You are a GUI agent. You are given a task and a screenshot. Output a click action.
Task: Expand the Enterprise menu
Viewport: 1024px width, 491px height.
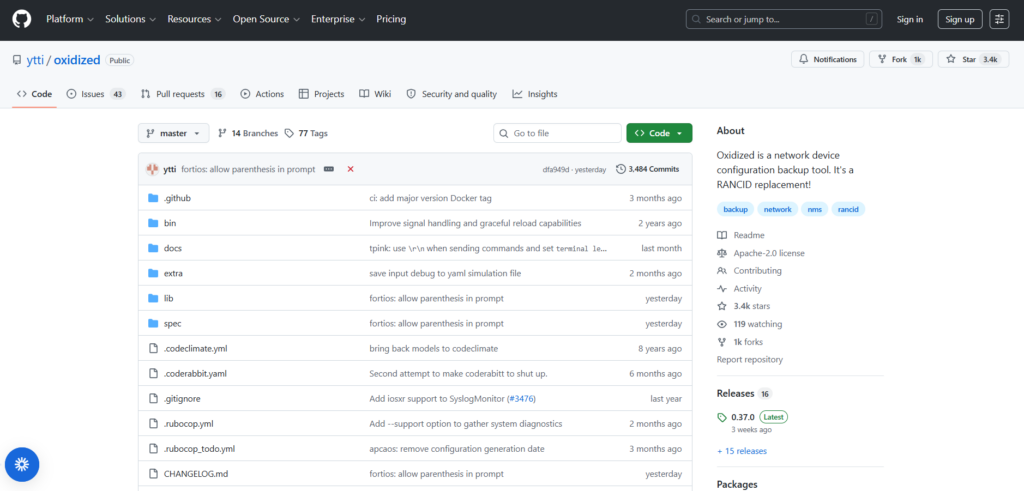coord(338,20)
